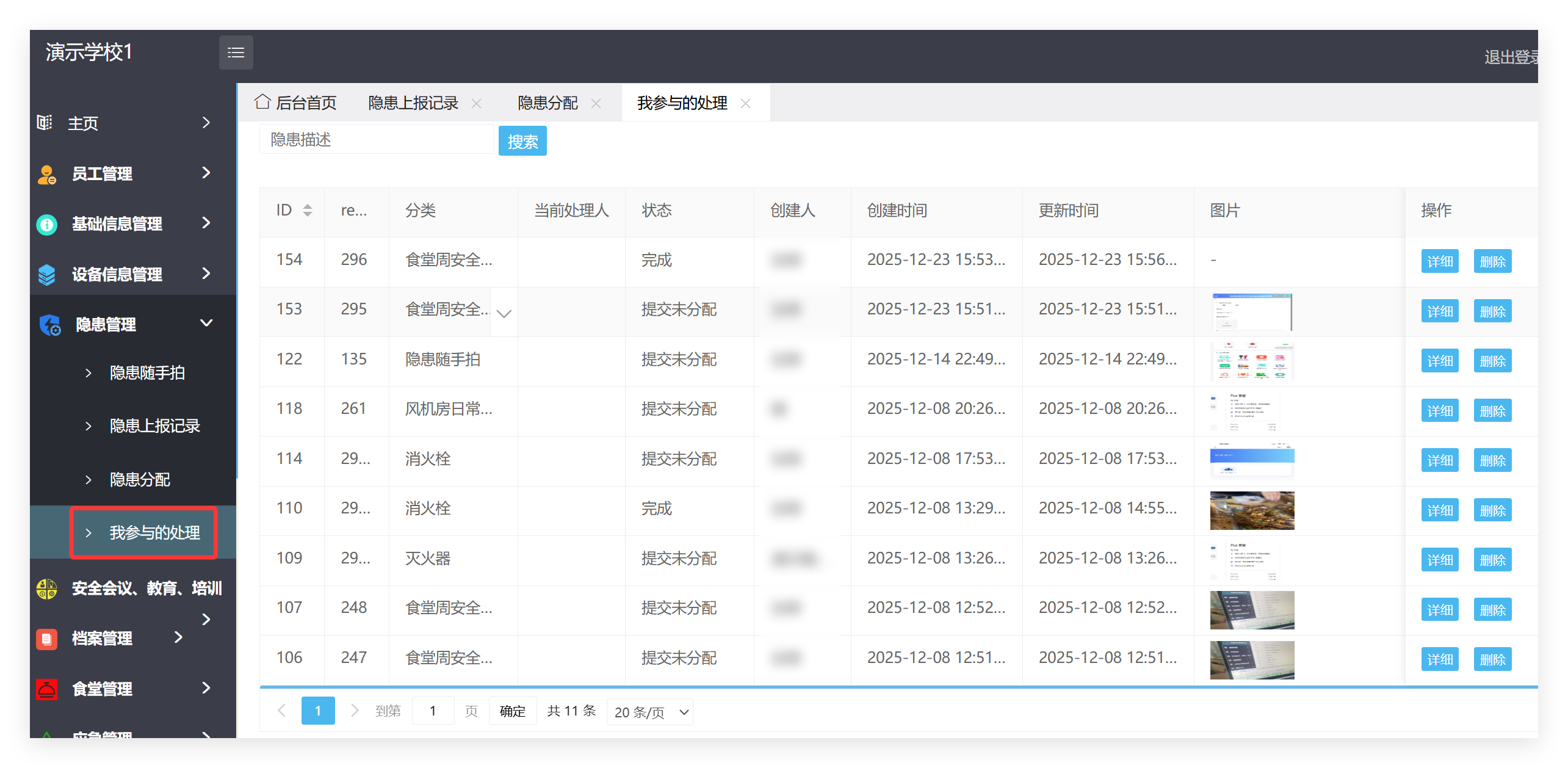Click the 设备信息管理 layers icon
The width and height of the screenshot is (1568, 768).
coord(46,274)
